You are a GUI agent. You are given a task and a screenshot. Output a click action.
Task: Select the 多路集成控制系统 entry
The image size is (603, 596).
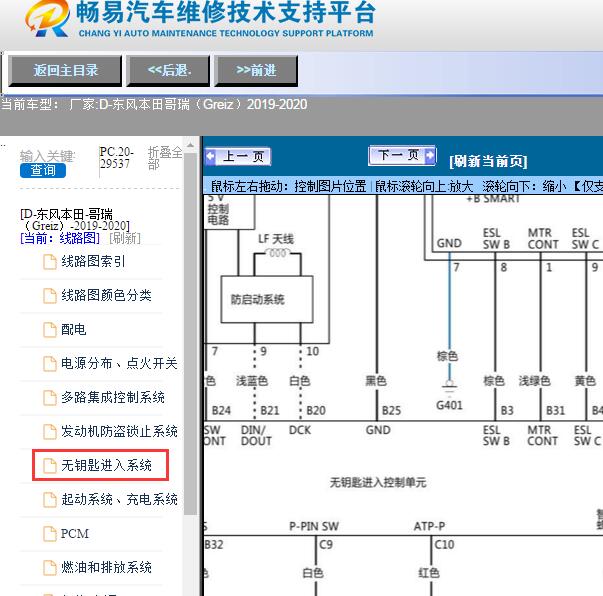tap(113, 397)
